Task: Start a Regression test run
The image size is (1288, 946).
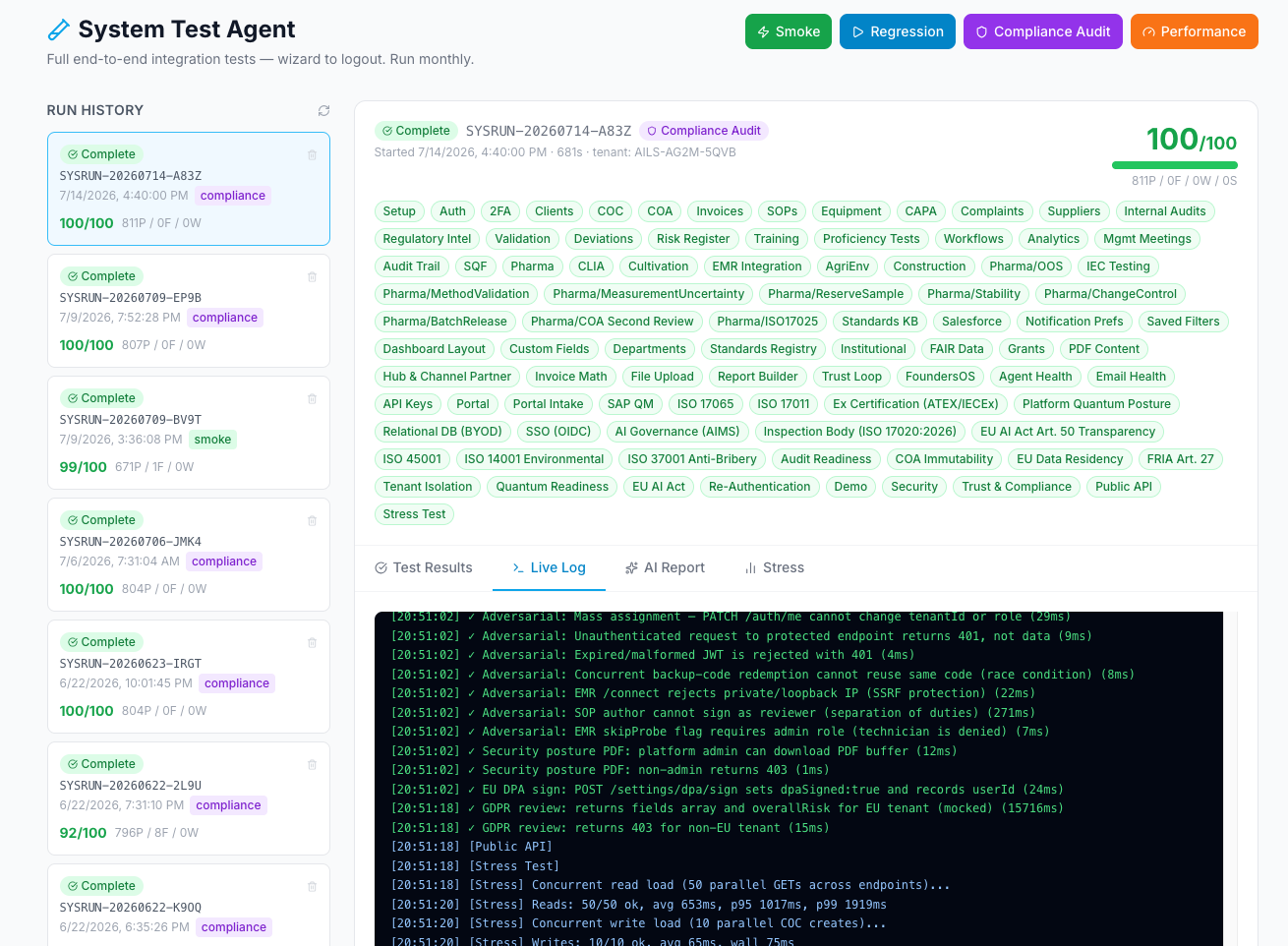Action: [x=898, y=31]
